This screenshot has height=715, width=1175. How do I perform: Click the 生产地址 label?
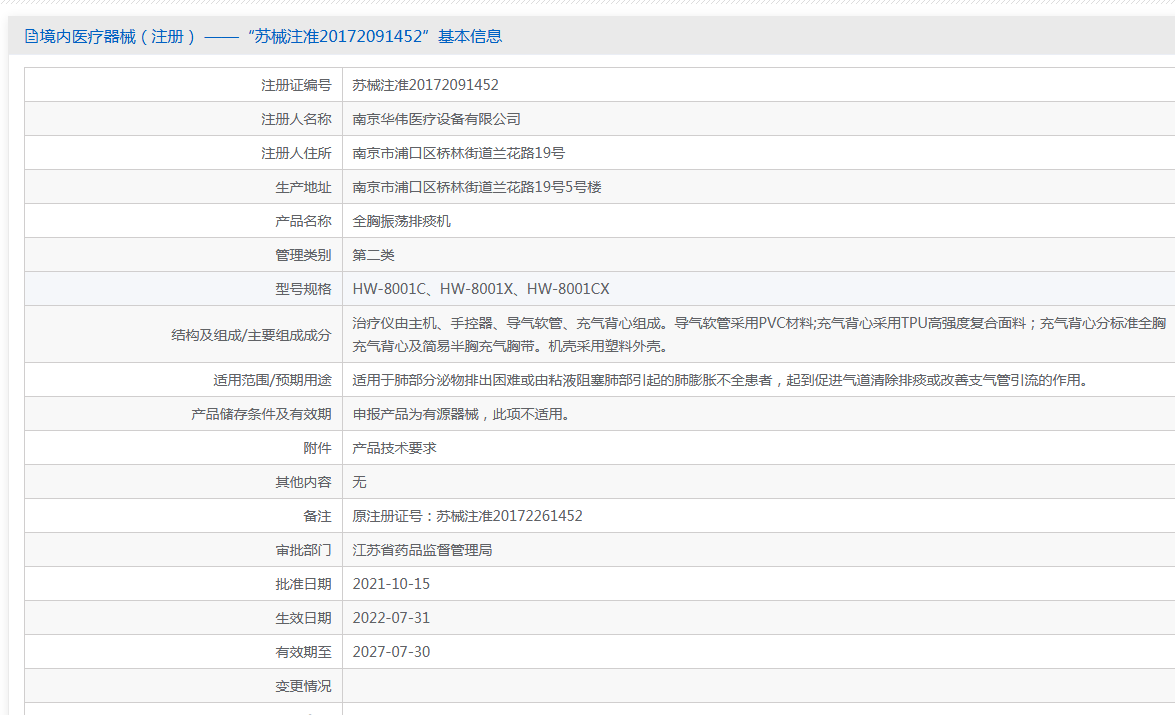point(303,187)
